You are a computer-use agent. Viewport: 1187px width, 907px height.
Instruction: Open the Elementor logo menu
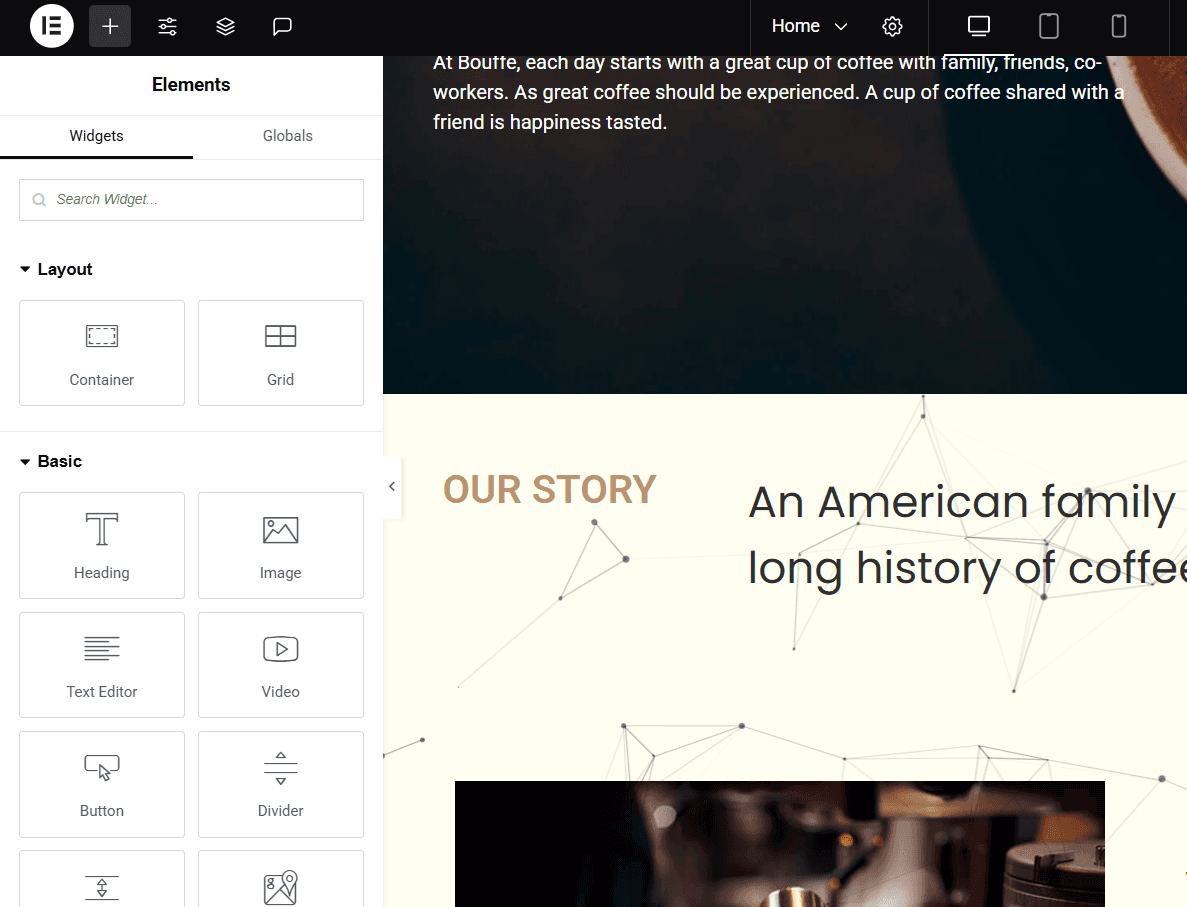point(52,26)
